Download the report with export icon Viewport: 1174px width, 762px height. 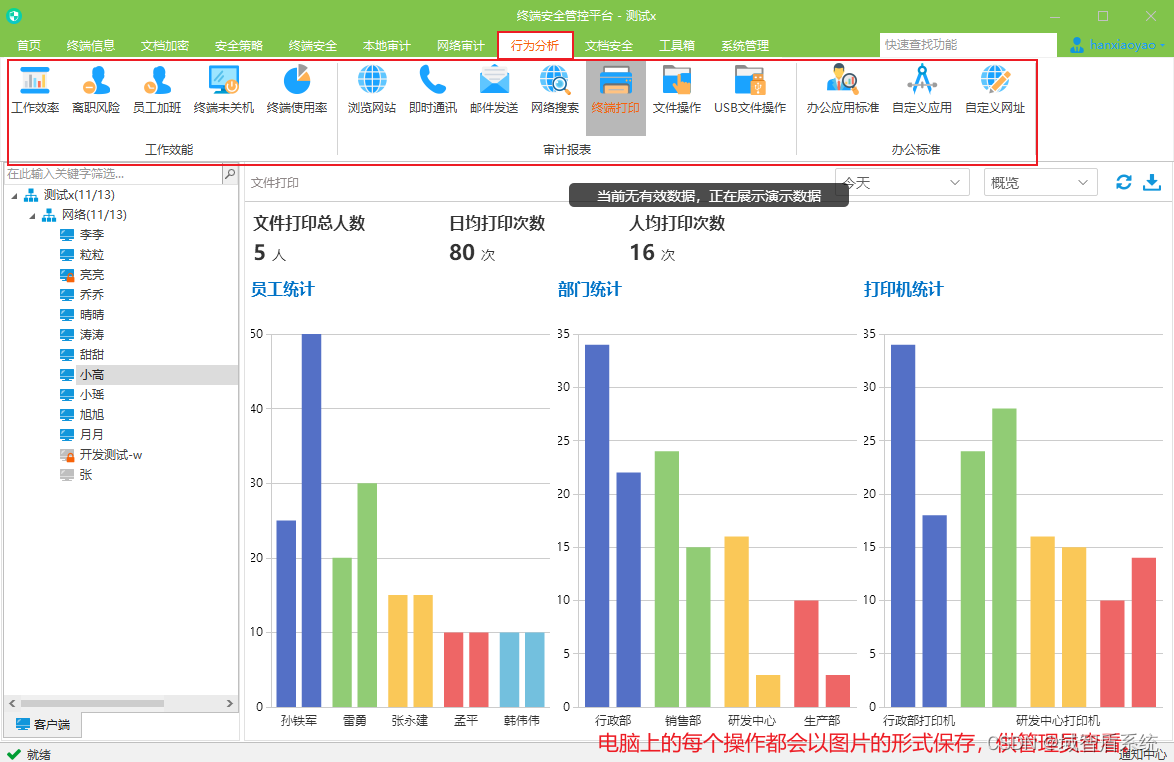[x=1152, y=182]
